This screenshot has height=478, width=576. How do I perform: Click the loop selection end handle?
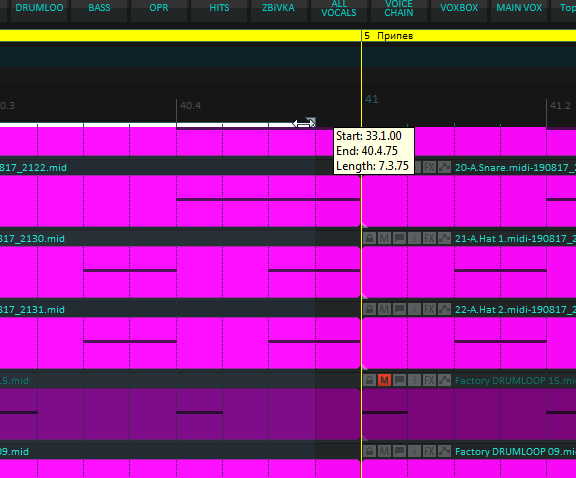coord(312,122)
